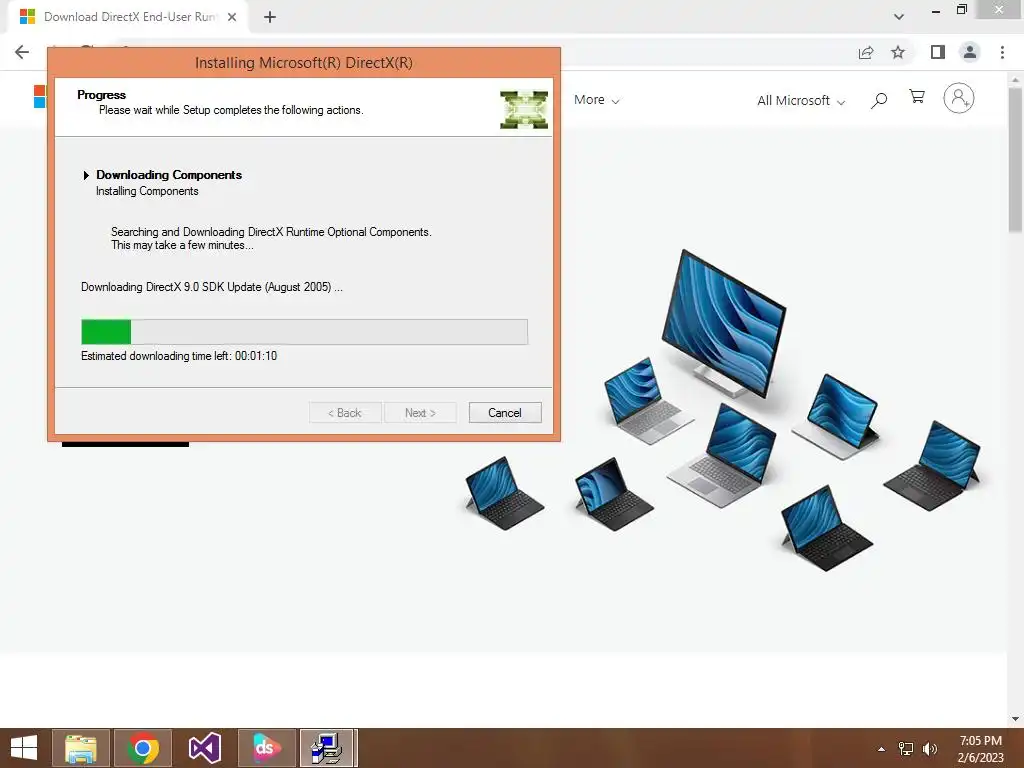
Task: Sign in with the account icon
Action: [x=959, y=98]
